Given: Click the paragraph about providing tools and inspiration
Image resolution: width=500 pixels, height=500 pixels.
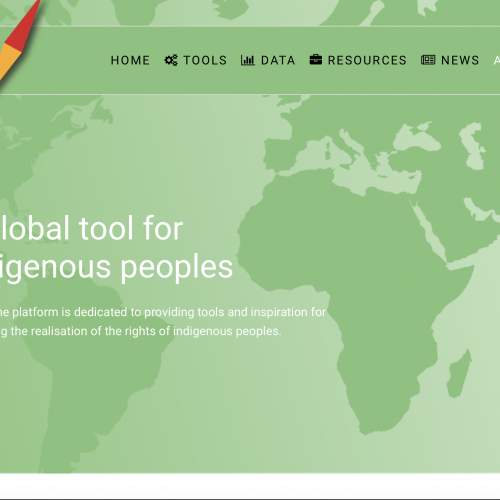Looking at the screenshot, I should (163, 322).
